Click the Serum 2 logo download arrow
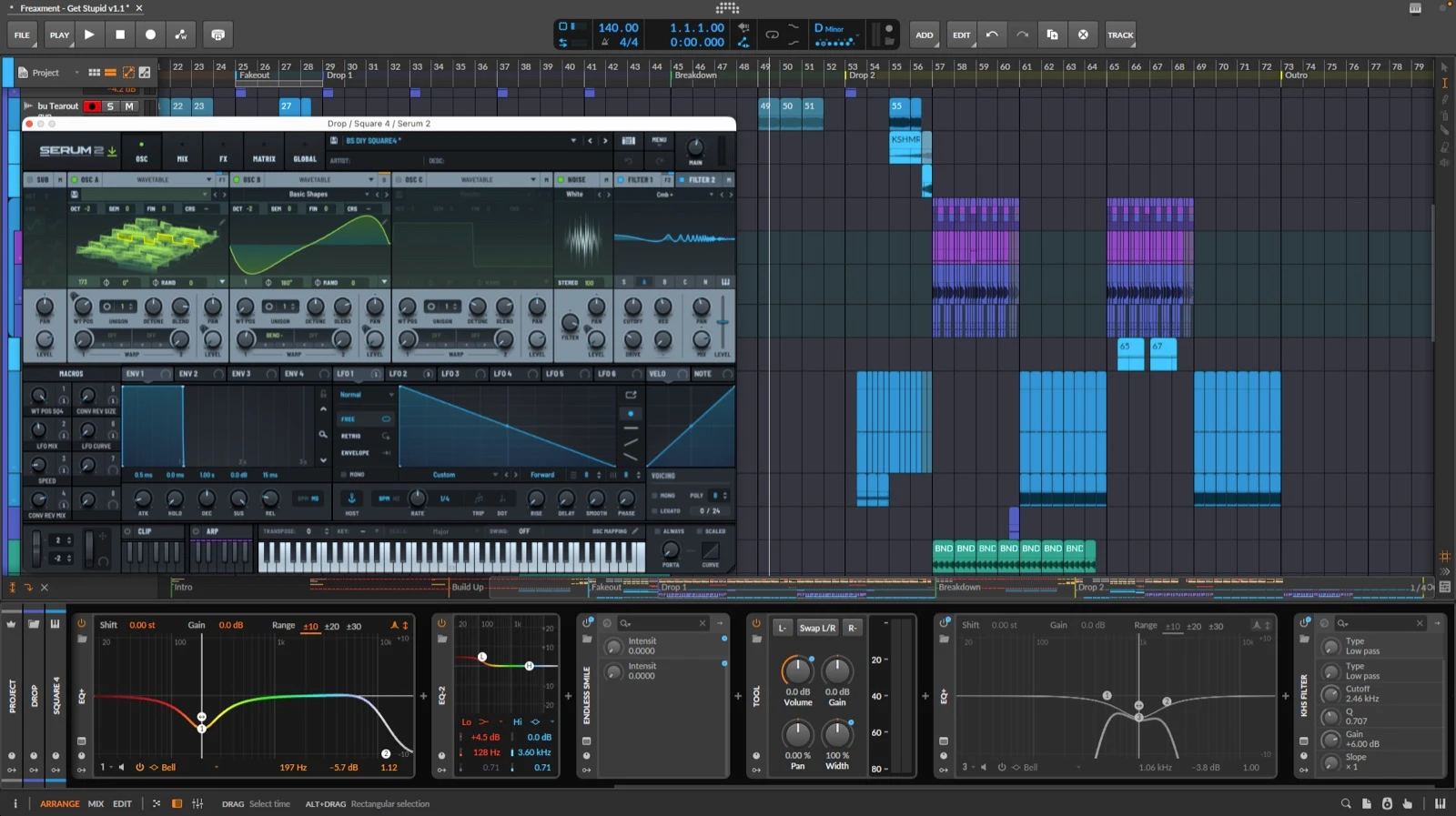Screen dimensions: 1456x816 [x=112, y=151]
